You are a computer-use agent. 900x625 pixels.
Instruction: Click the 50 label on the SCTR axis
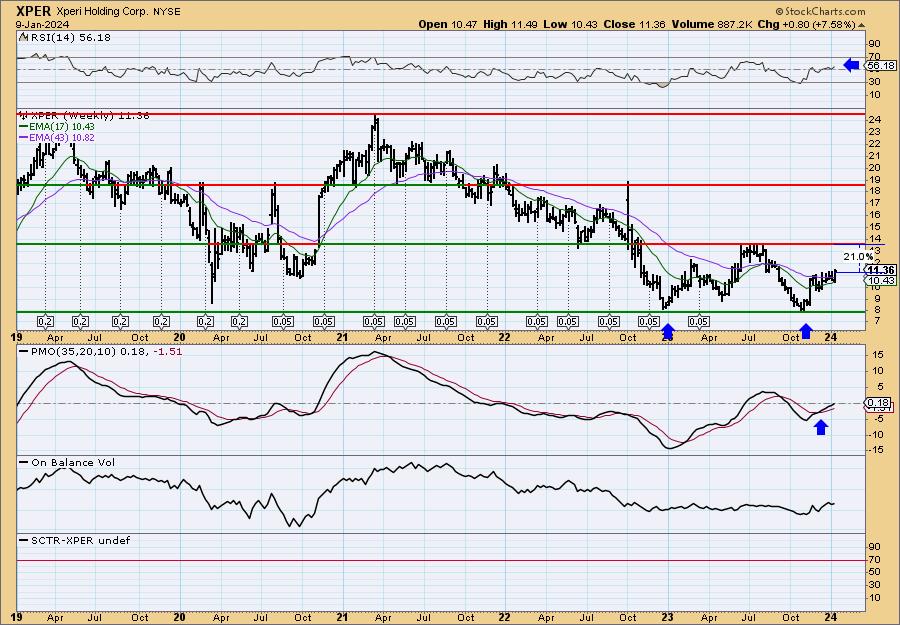873,572
